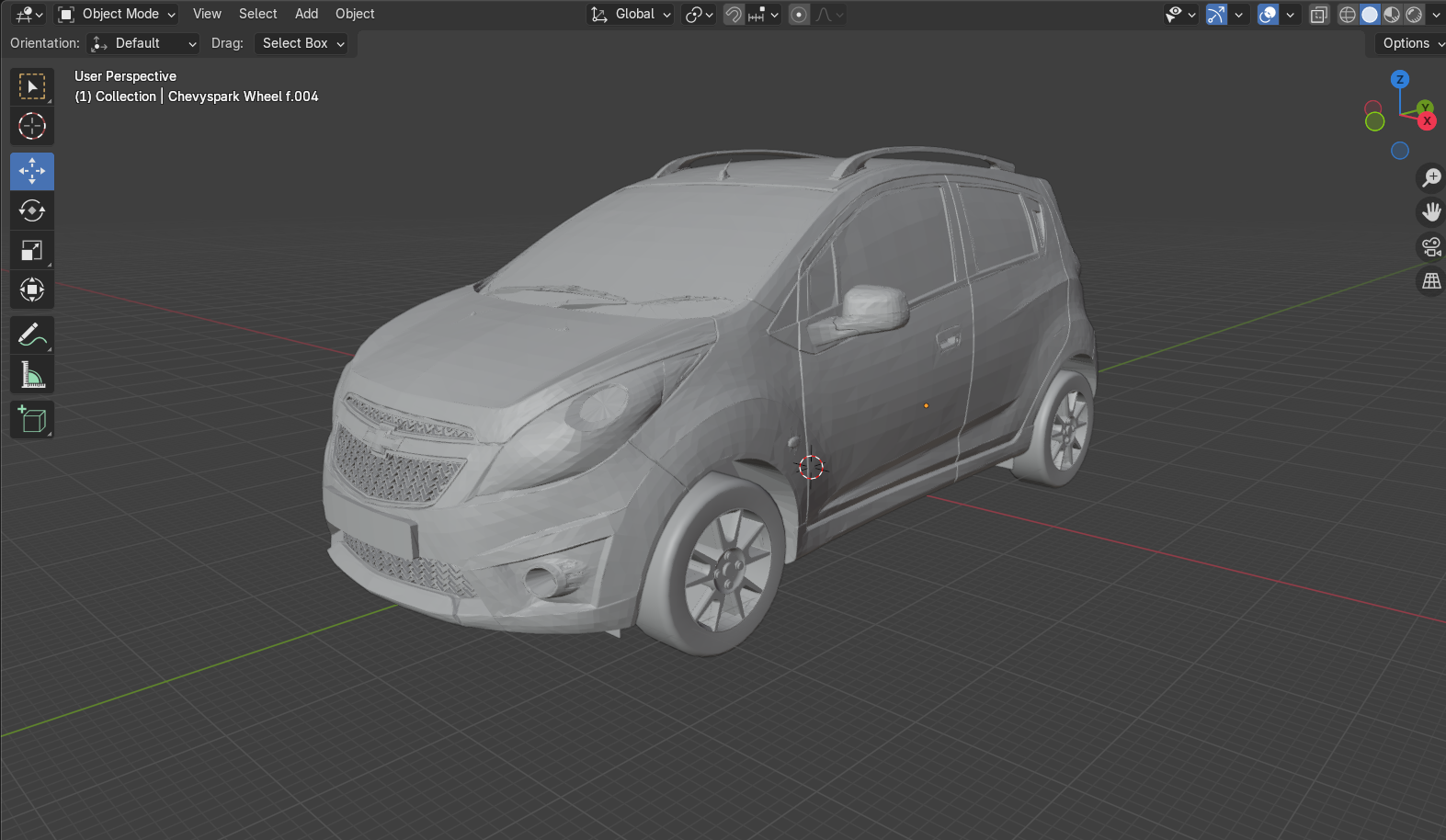The width and height of the screenshot is (1446, 840).
Task: Click the orange object origin dot
Action: [926, 405]
